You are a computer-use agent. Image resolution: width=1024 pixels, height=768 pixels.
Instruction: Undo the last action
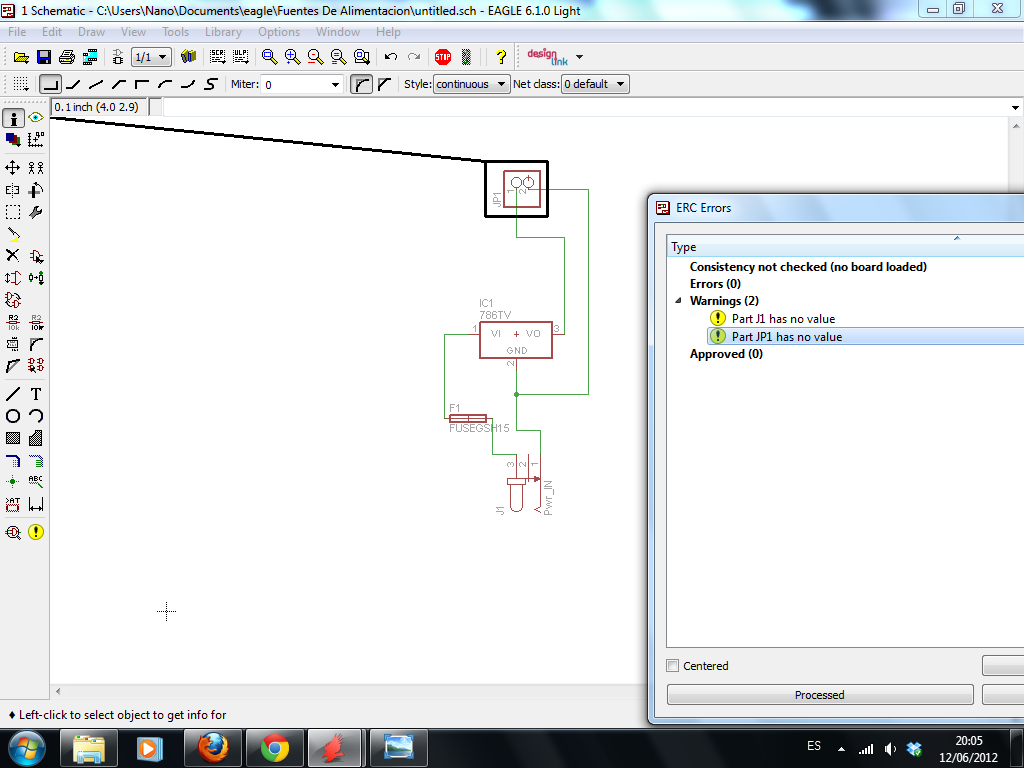point(391,57)
